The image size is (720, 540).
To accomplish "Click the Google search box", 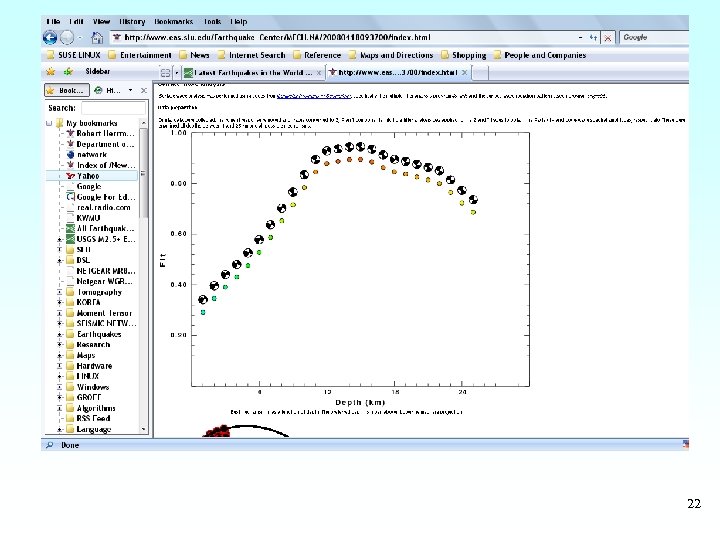I will pos(650,38).
